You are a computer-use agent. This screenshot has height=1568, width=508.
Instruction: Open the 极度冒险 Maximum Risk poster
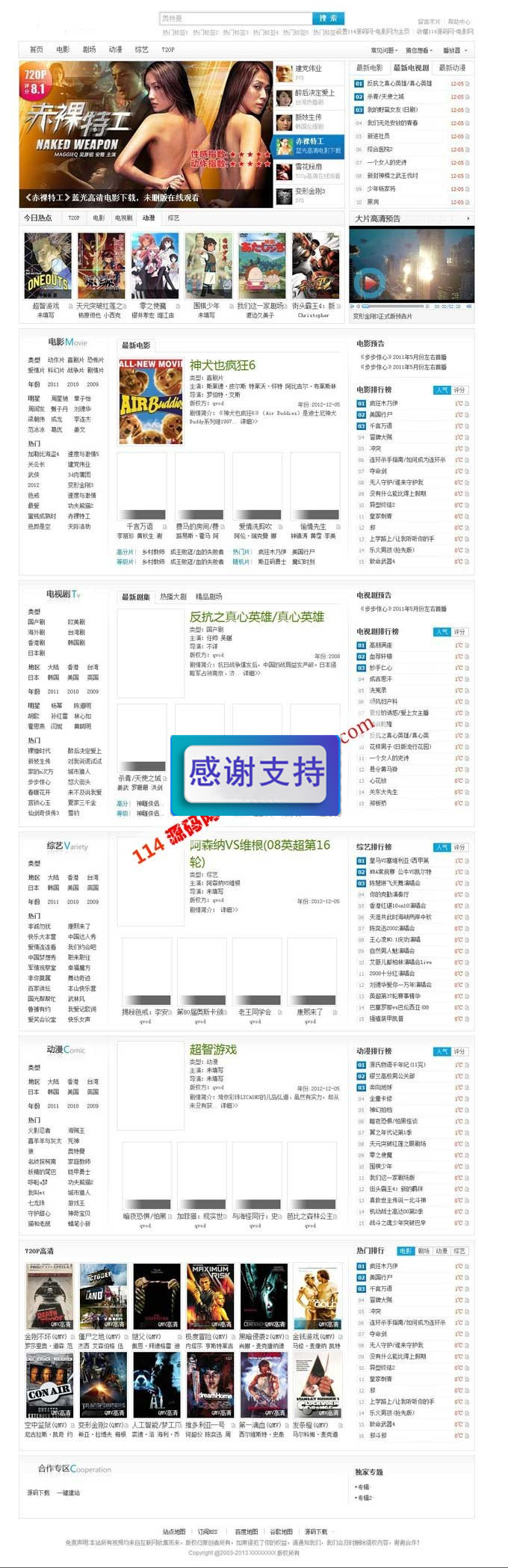tap(211, 1296)
